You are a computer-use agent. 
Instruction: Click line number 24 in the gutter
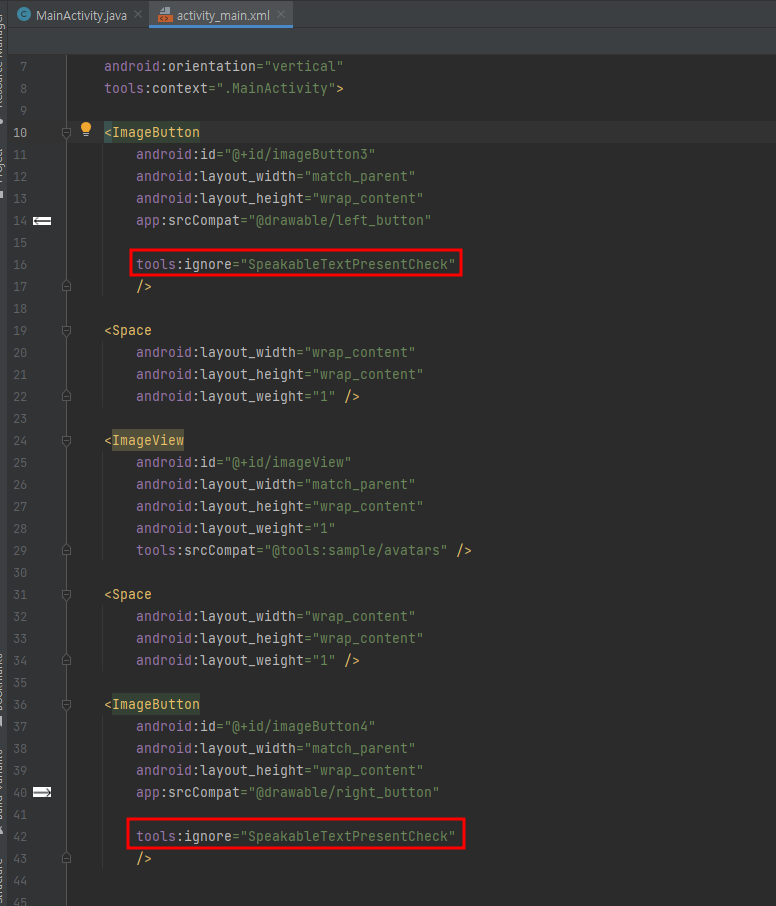(x=20, y=441)
